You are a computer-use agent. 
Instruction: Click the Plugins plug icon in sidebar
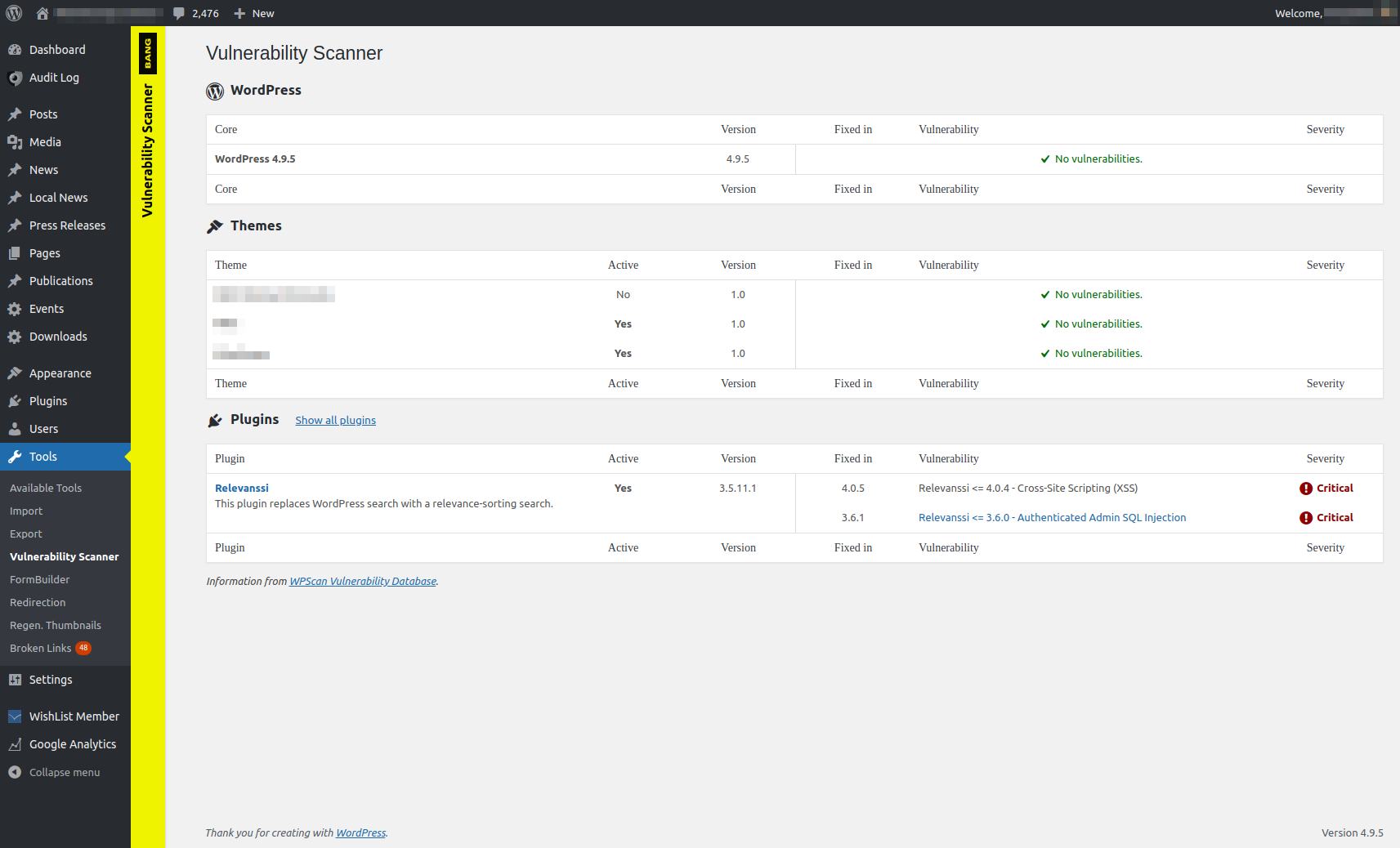pyautogui.click(x=15, y=401)
